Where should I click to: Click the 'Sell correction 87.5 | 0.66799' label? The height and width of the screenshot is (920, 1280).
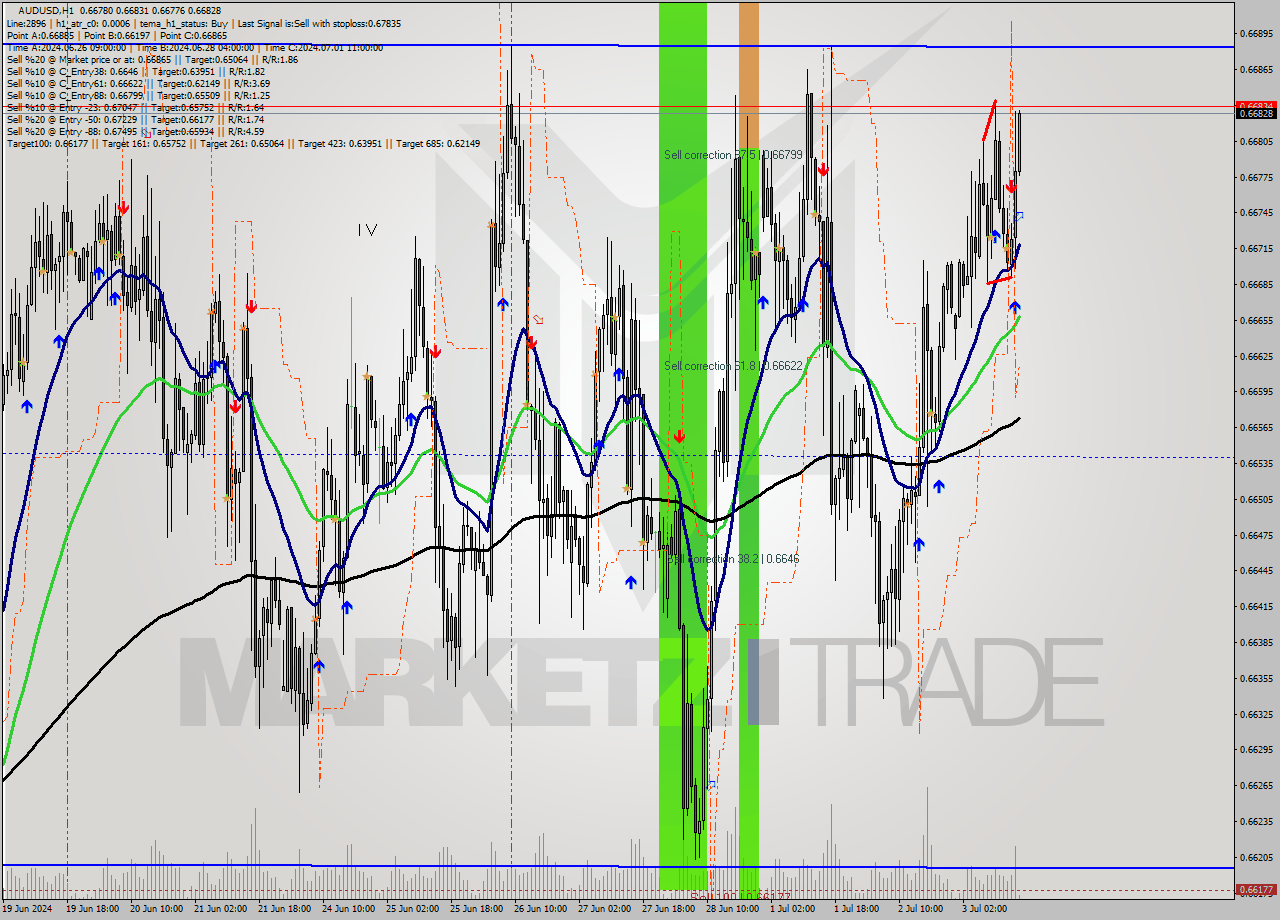pos(733,155)
